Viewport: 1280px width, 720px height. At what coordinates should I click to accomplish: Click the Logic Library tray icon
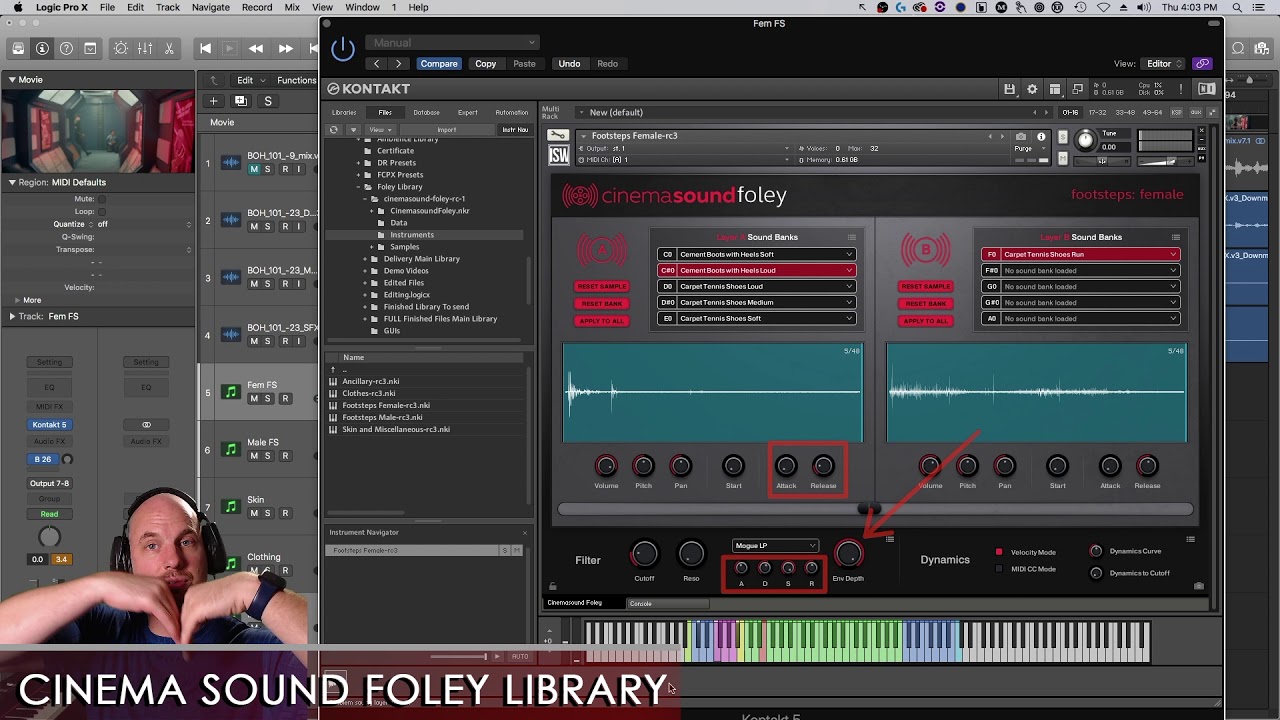(x=18, y=48)
